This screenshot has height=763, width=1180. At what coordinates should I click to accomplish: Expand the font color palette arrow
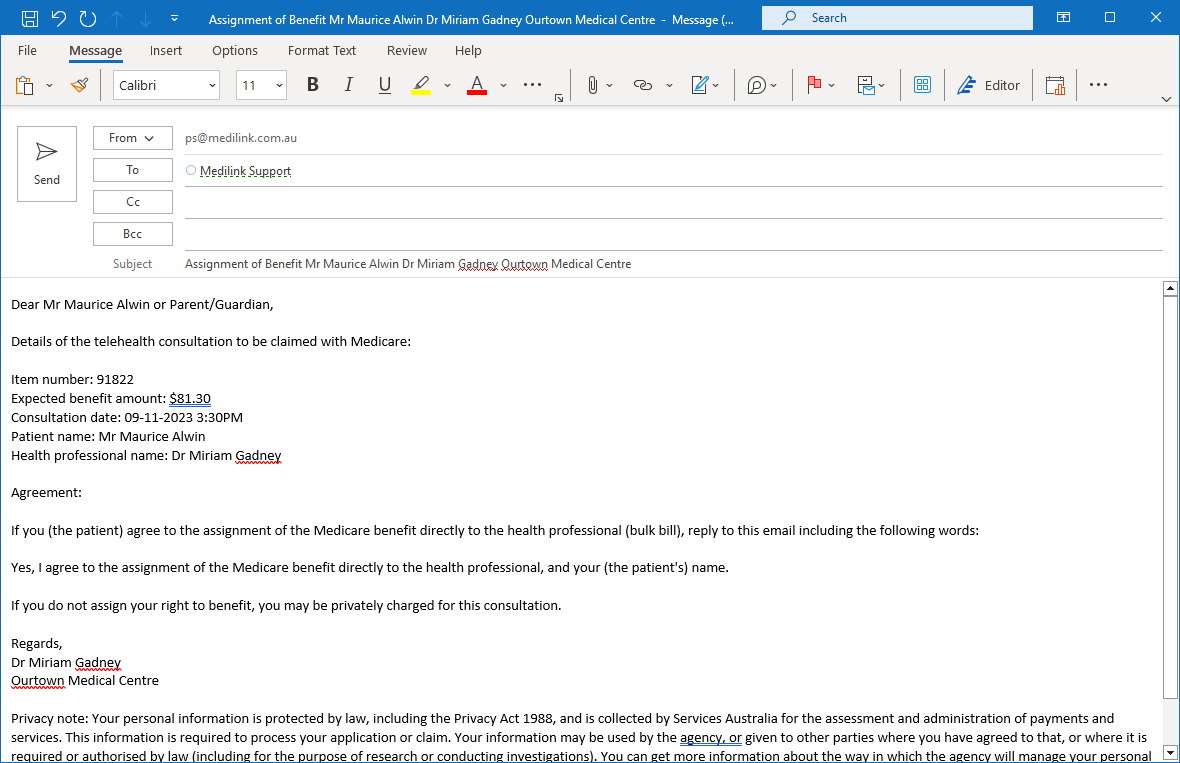503,86
